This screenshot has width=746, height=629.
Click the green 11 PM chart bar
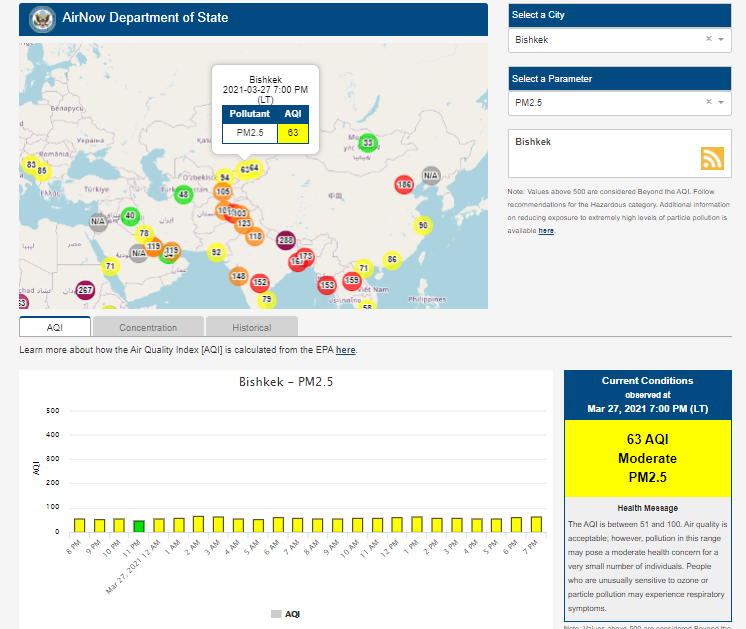[139, 526]
